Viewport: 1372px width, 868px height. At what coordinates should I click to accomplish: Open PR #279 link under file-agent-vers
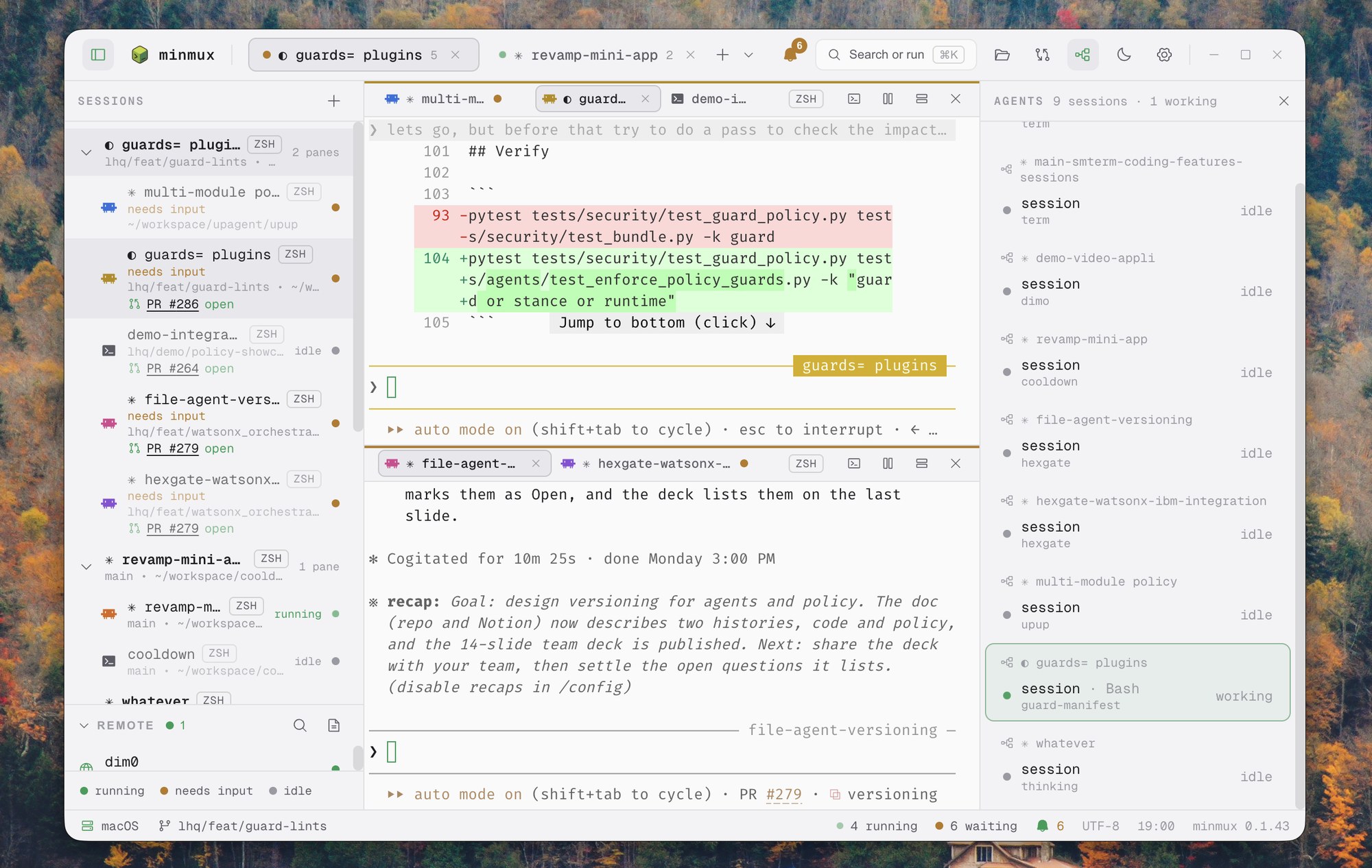pos(172,448)
